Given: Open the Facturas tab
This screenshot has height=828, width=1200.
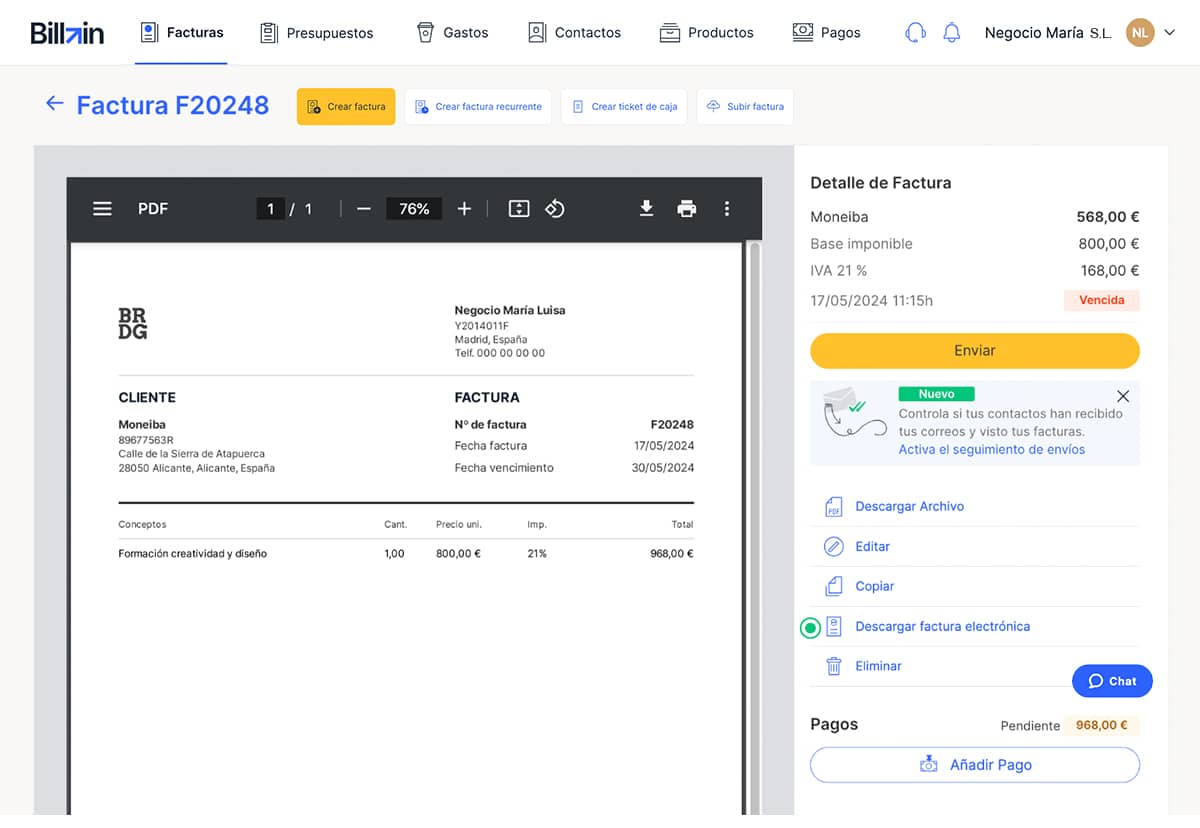Looking at the screenshot, I should tap(182, 33).
